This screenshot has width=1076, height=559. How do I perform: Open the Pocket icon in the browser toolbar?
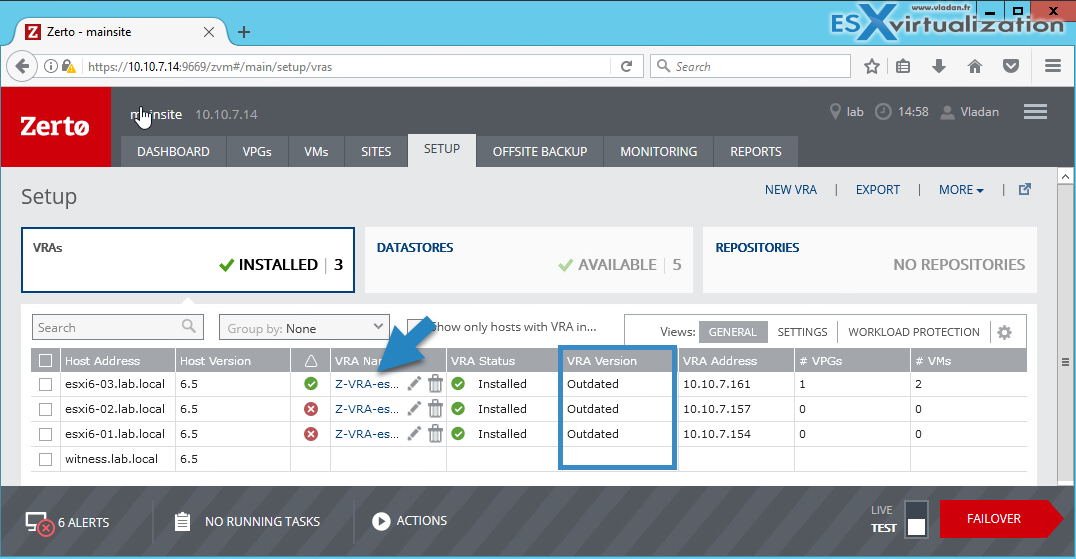click(1011, 66)
